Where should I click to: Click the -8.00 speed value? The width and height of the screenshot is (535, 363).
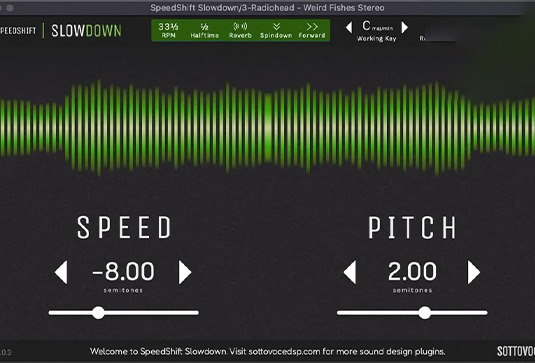123,272
